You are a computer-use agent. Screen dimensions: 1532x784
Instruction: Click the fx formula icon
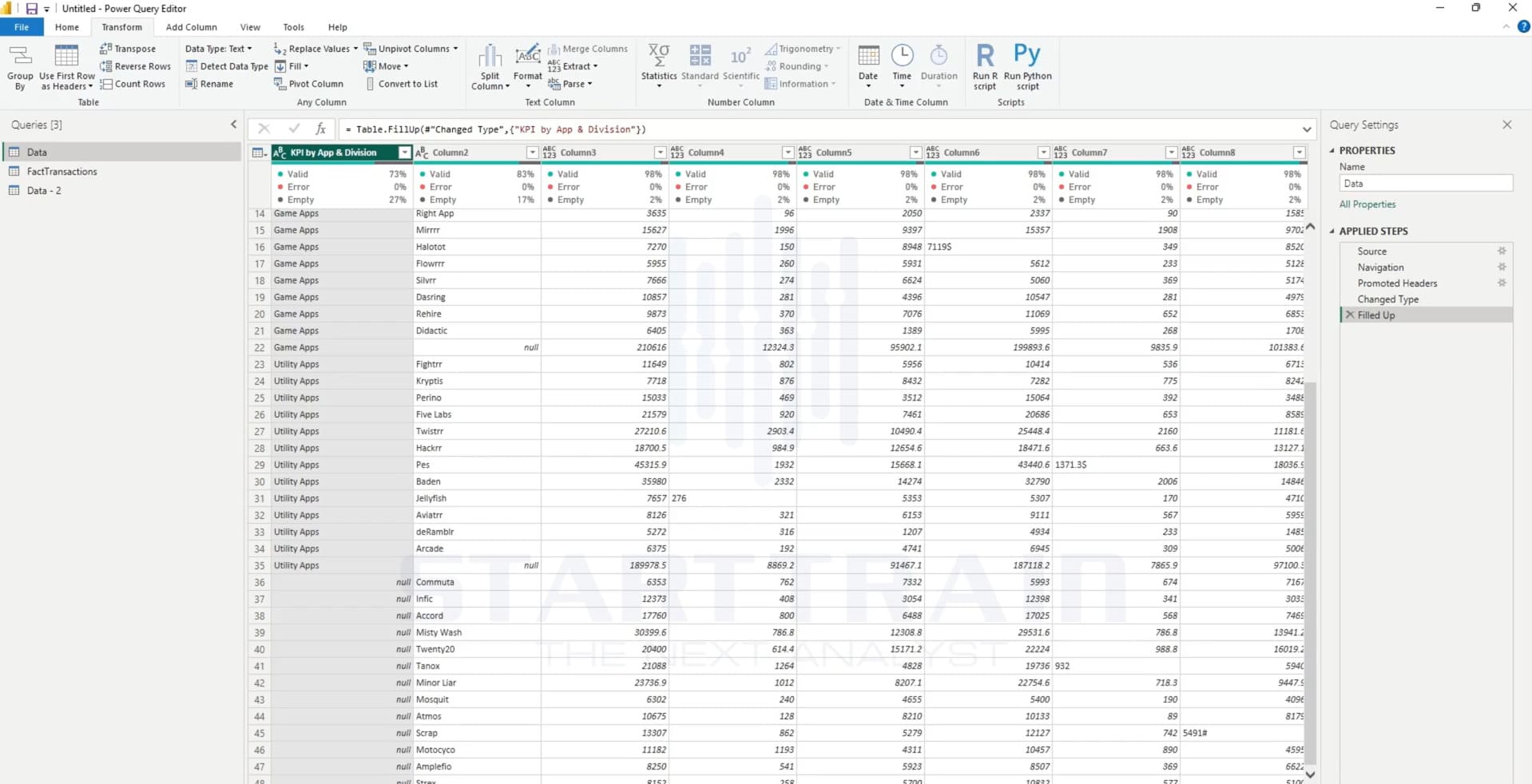(x=320, y=129)
